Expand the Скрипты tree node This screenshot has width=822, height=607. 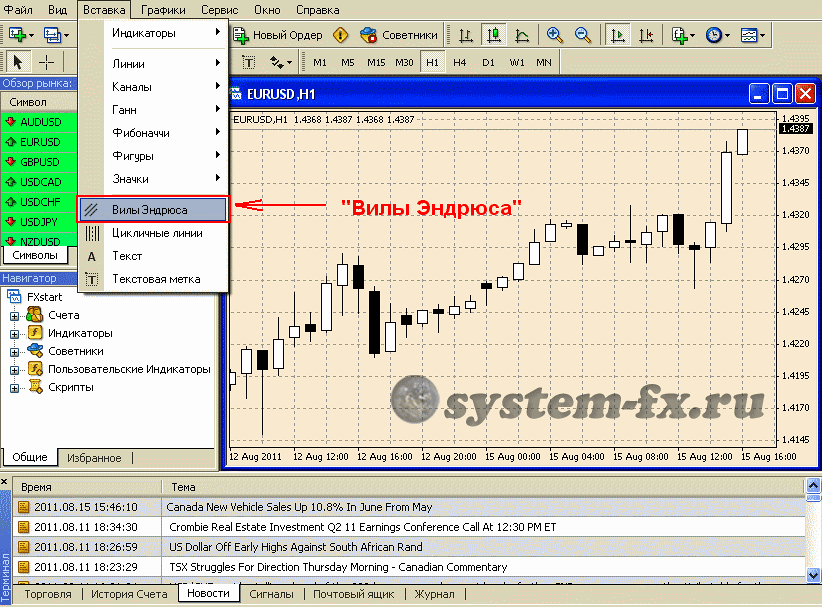click(x=15, y=388)
